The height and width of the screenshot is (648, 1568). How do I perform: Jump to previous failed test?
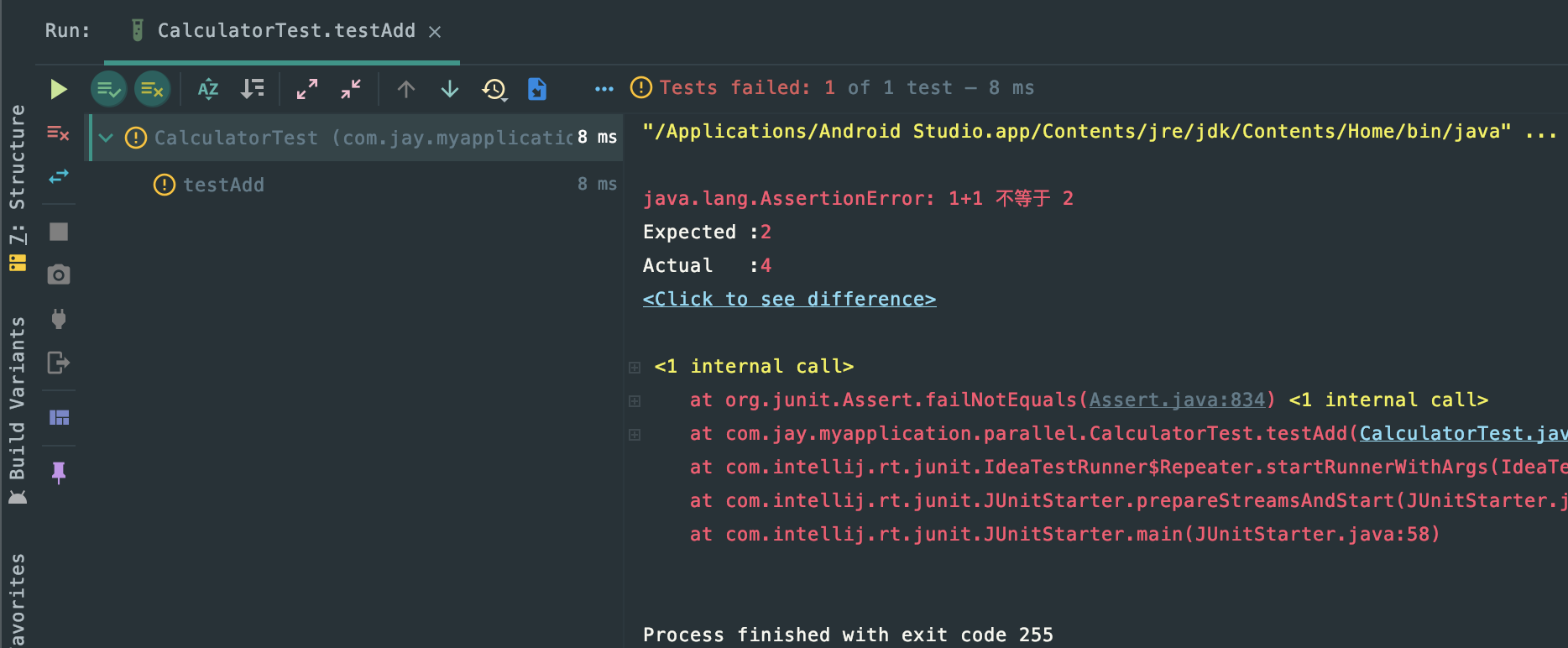(406, 89)
